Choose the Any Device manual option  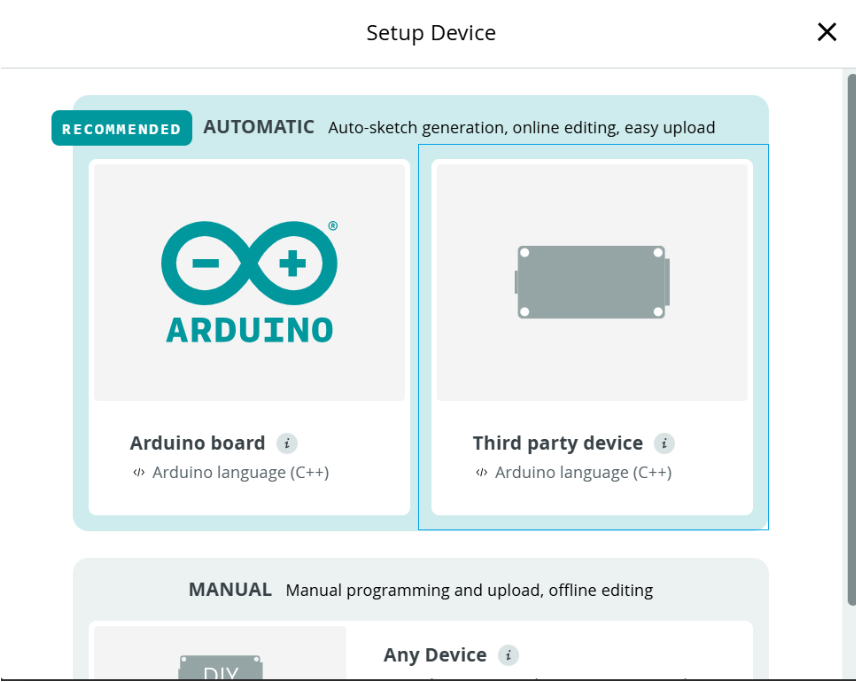point(435,655)
